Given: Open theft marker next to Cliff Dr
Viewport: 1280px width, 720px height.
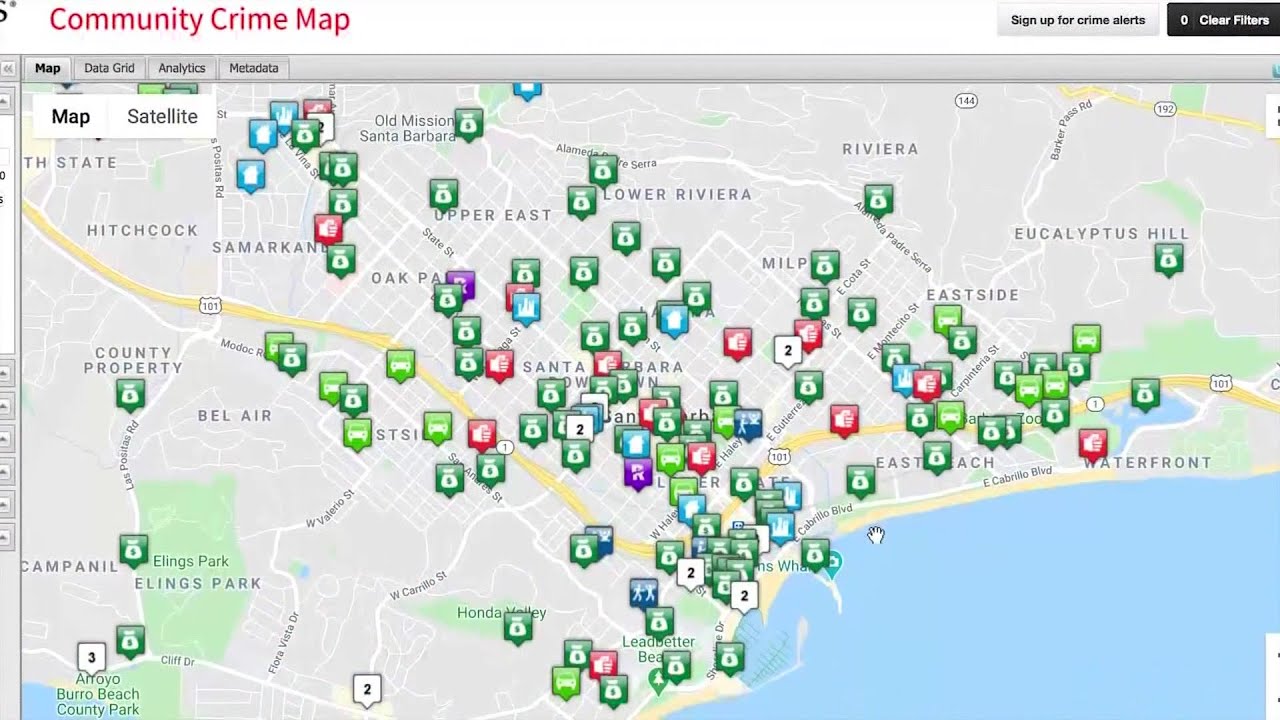Looking at the screenshot, I should pyautogui.click(x=130, y=641).
